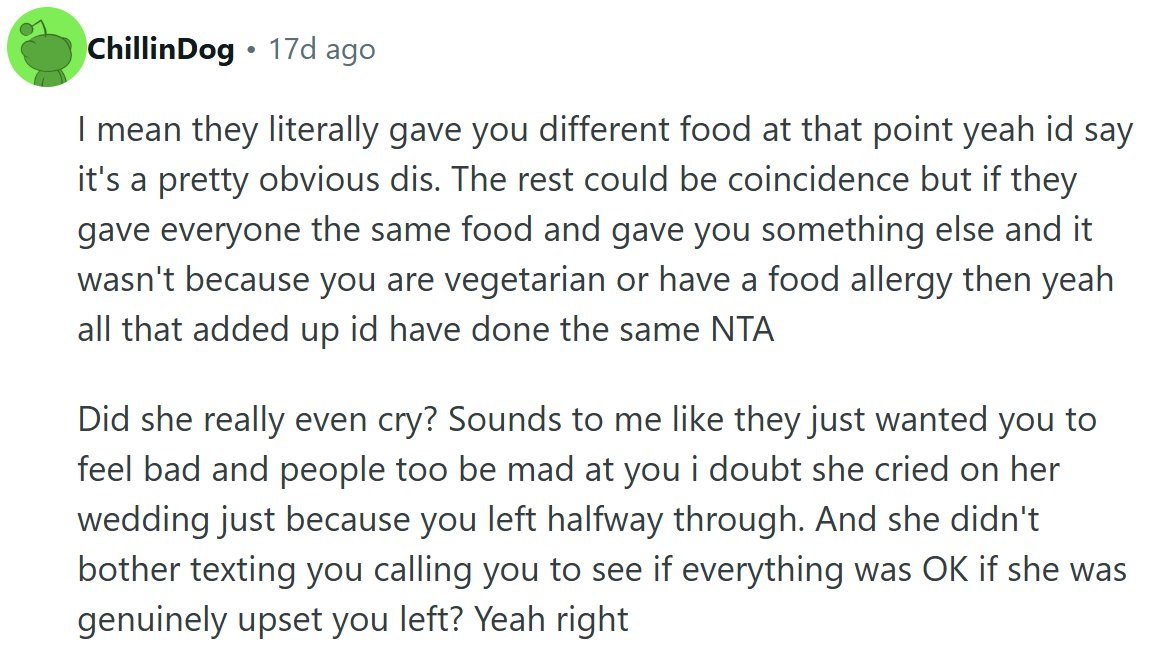The height and width of the screenshot is (663, 1150).
Task: Click the "17d ago" comment timestamp
Action: (x=322, y=49)
